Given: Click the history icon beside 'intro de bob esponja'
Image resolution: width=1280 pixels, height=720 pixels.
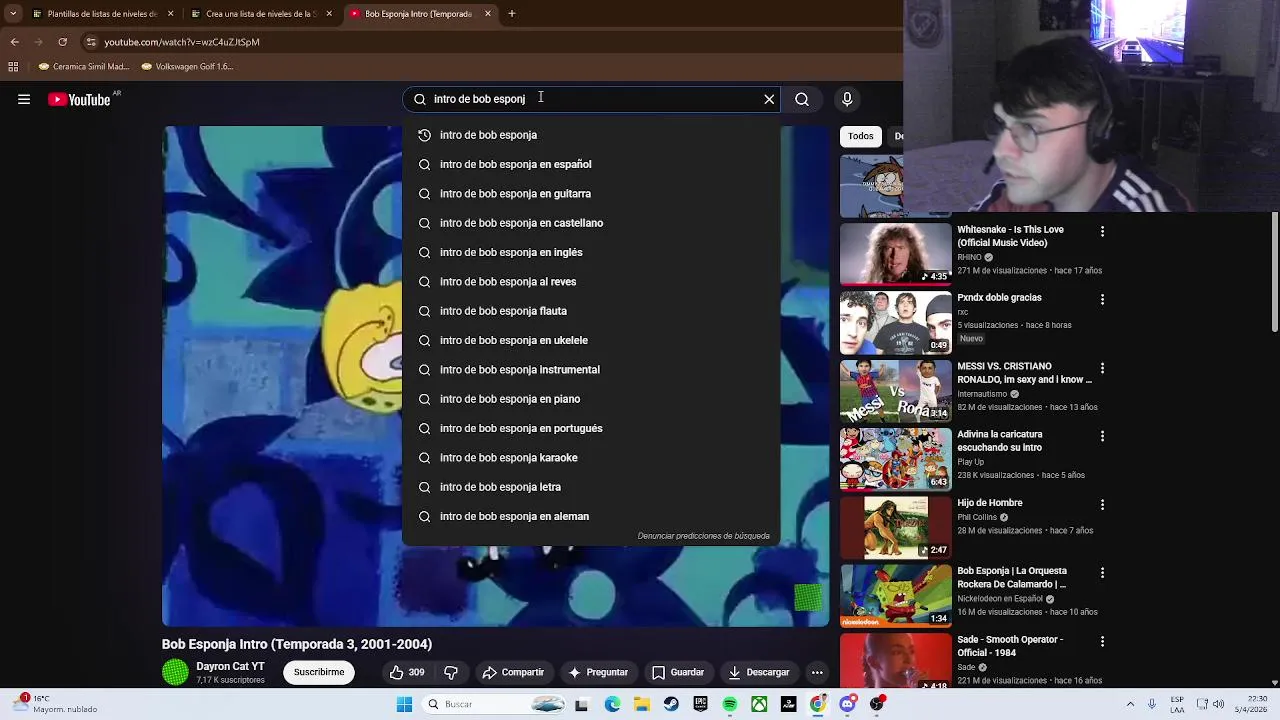Looking at the screenshot, I should (424, 135).
